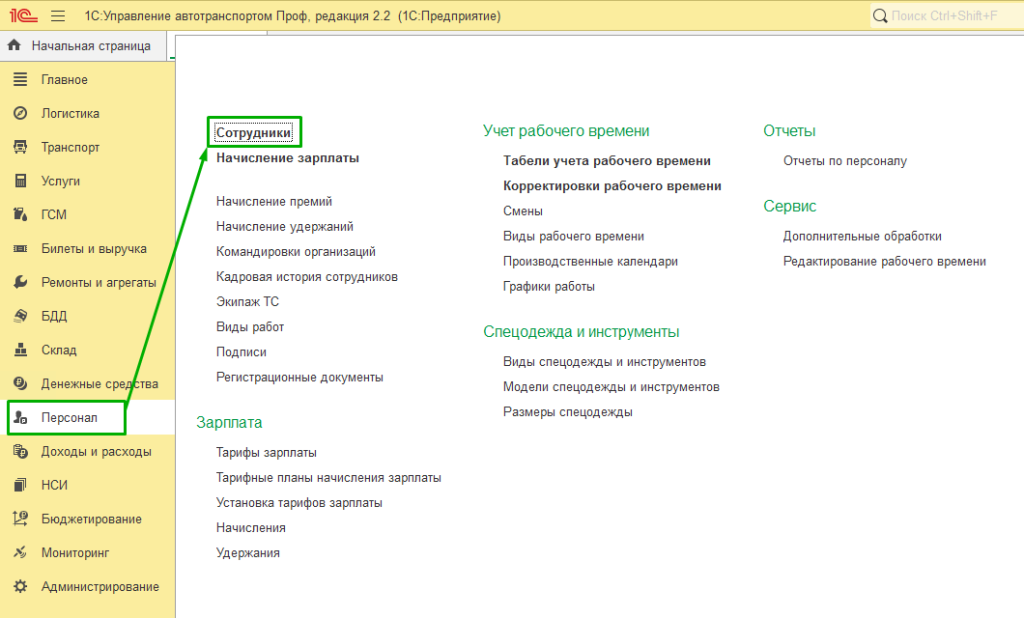Open Установка тарифов зарплаты
The height and width of the screenshot is (618, 1024).
[x=299, y=502]
